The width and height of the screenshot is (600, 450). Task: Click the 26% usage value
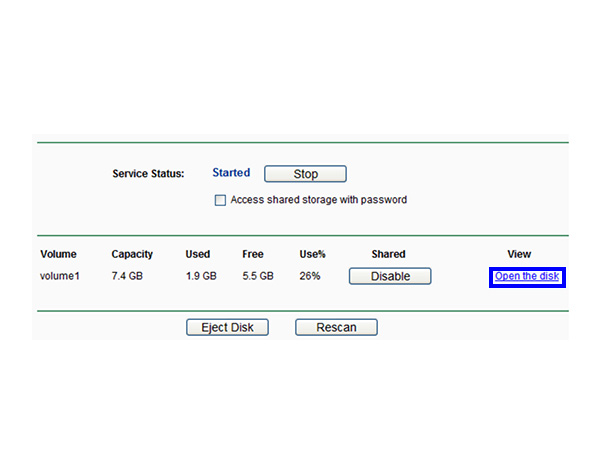tap(310, 276)
